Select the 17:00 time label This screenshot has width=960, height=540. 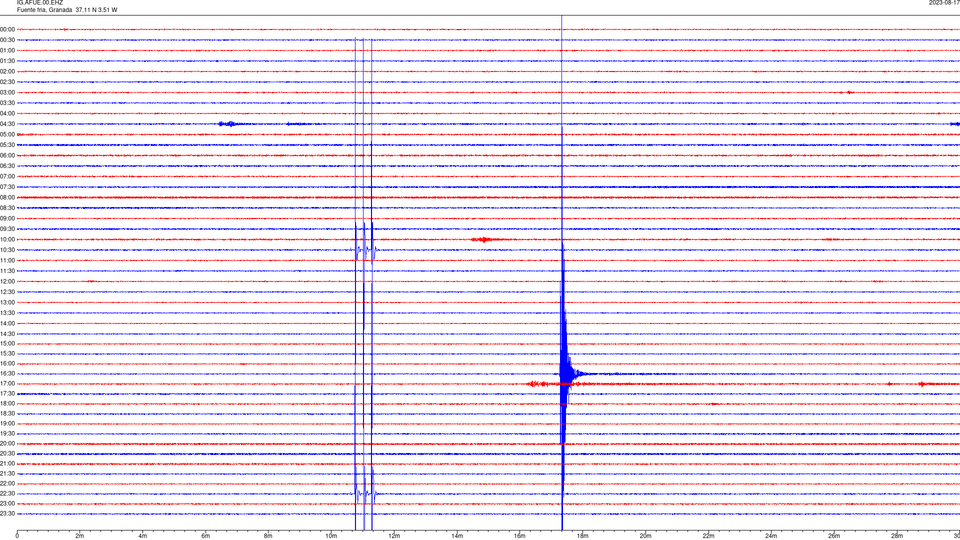point(7,384)
